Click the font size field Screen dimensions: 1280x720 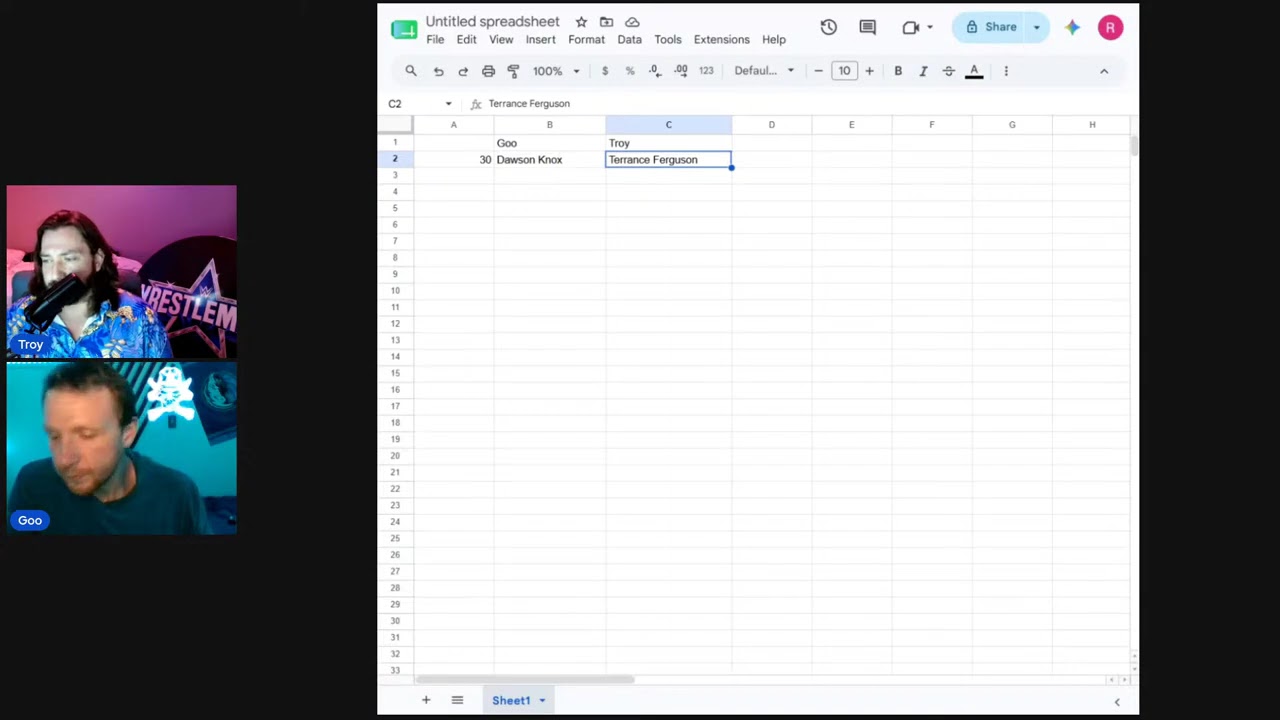click(x=844, y=71)
